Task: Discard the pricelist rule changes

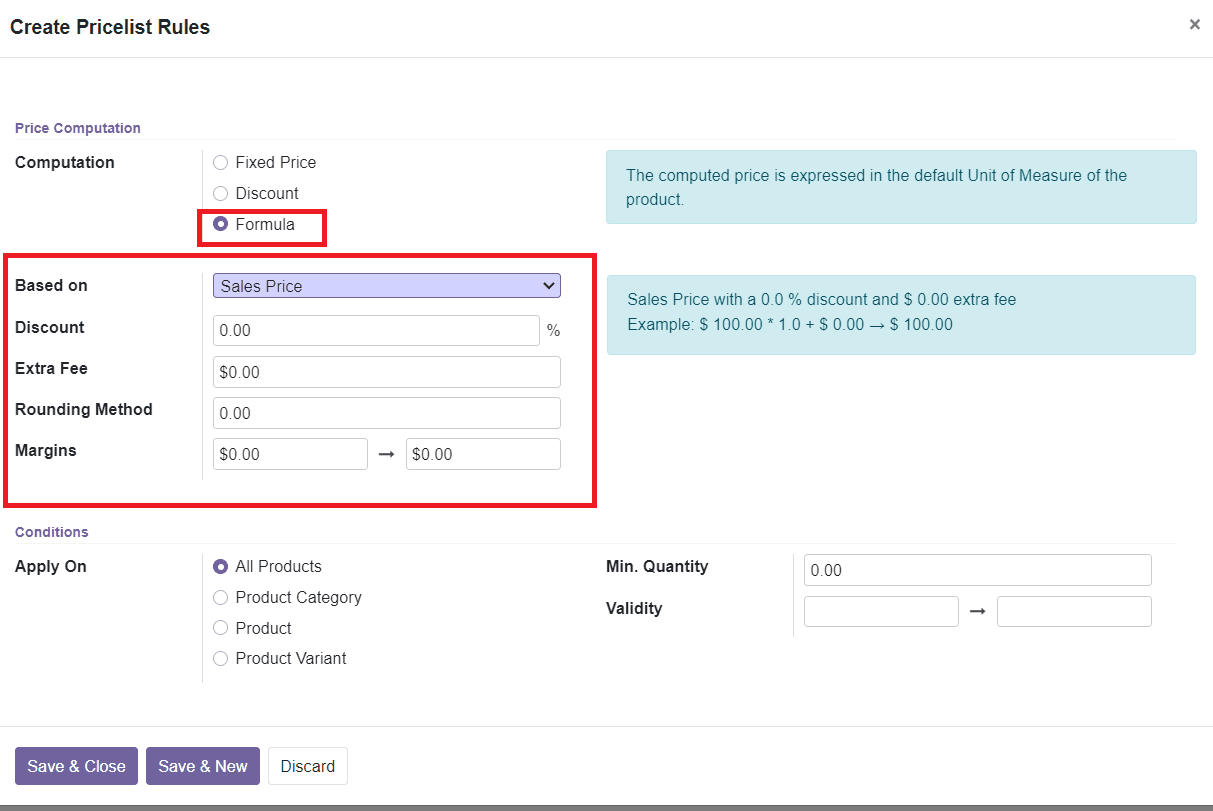Action: tap(307, 765)
